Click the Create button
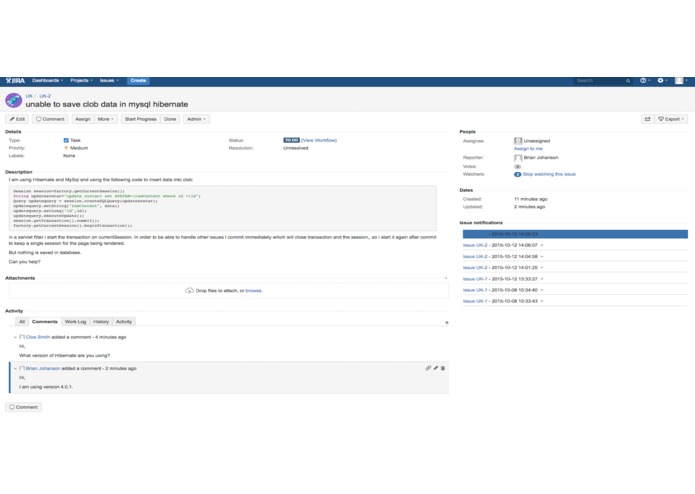This screenshot has height=494, width=695. click(138, 81)
